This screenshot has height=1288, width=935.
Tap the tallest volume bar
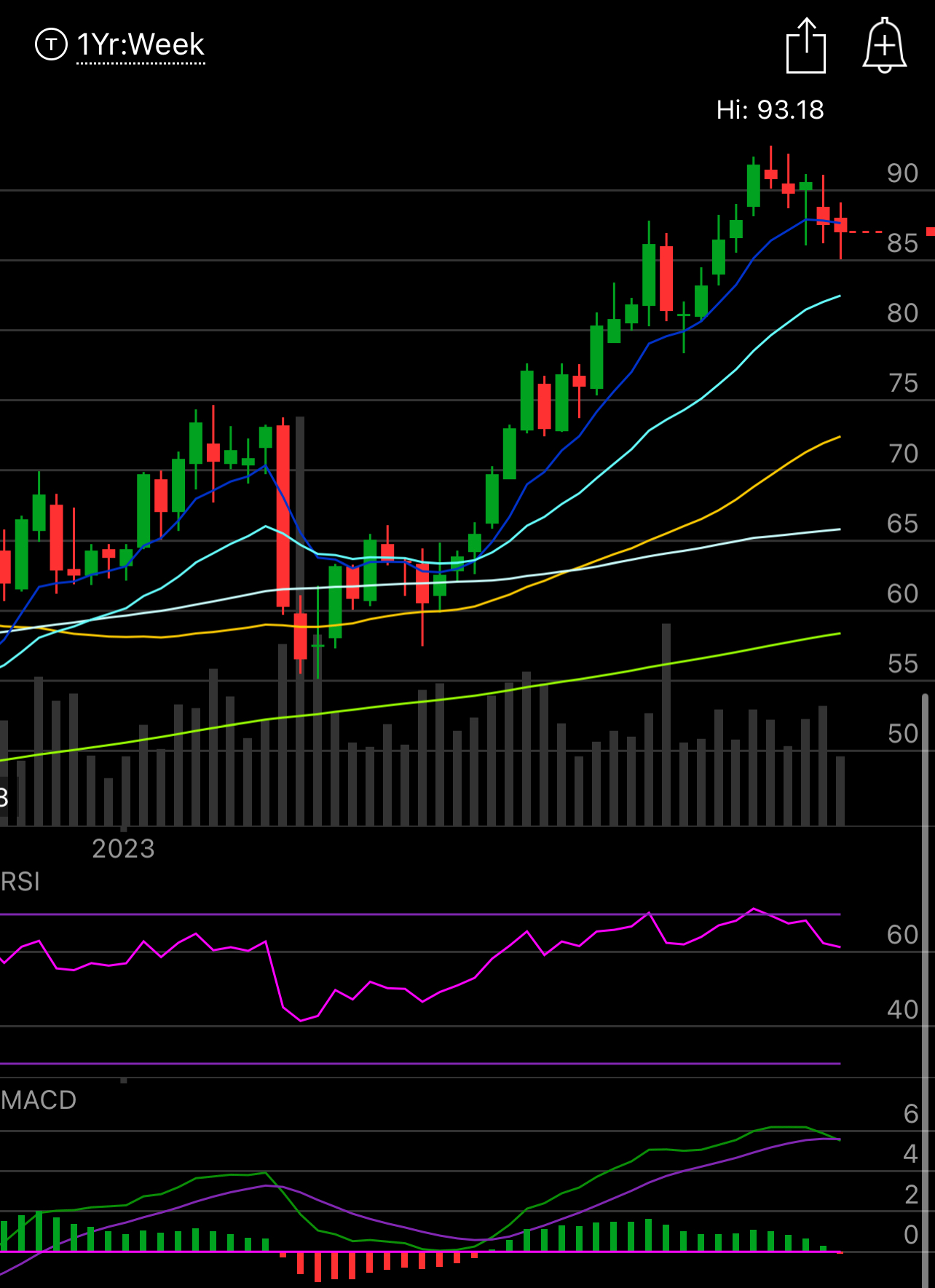click(300, 621)
